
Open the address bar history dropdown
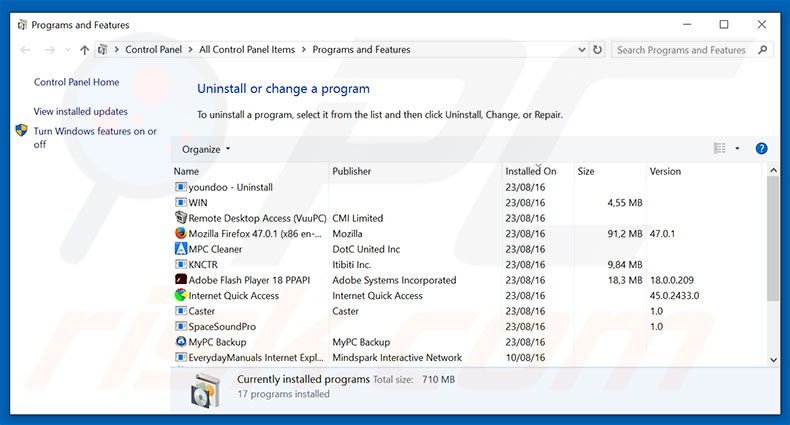point(581,49)
